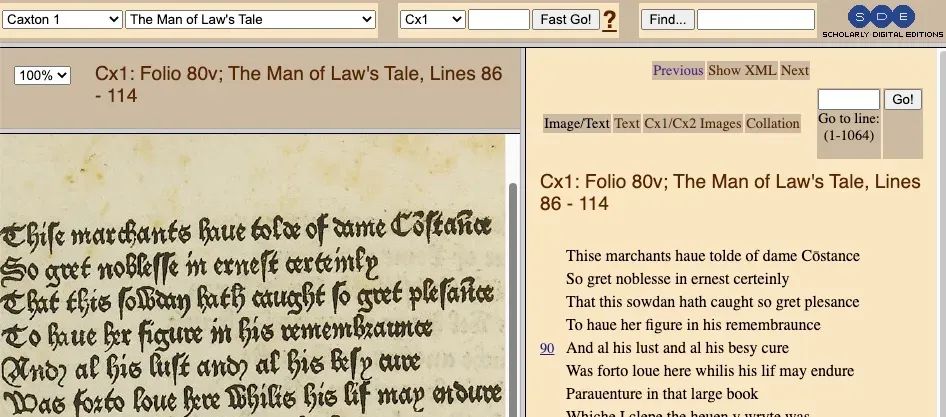Switch to Text view tab

627,124
